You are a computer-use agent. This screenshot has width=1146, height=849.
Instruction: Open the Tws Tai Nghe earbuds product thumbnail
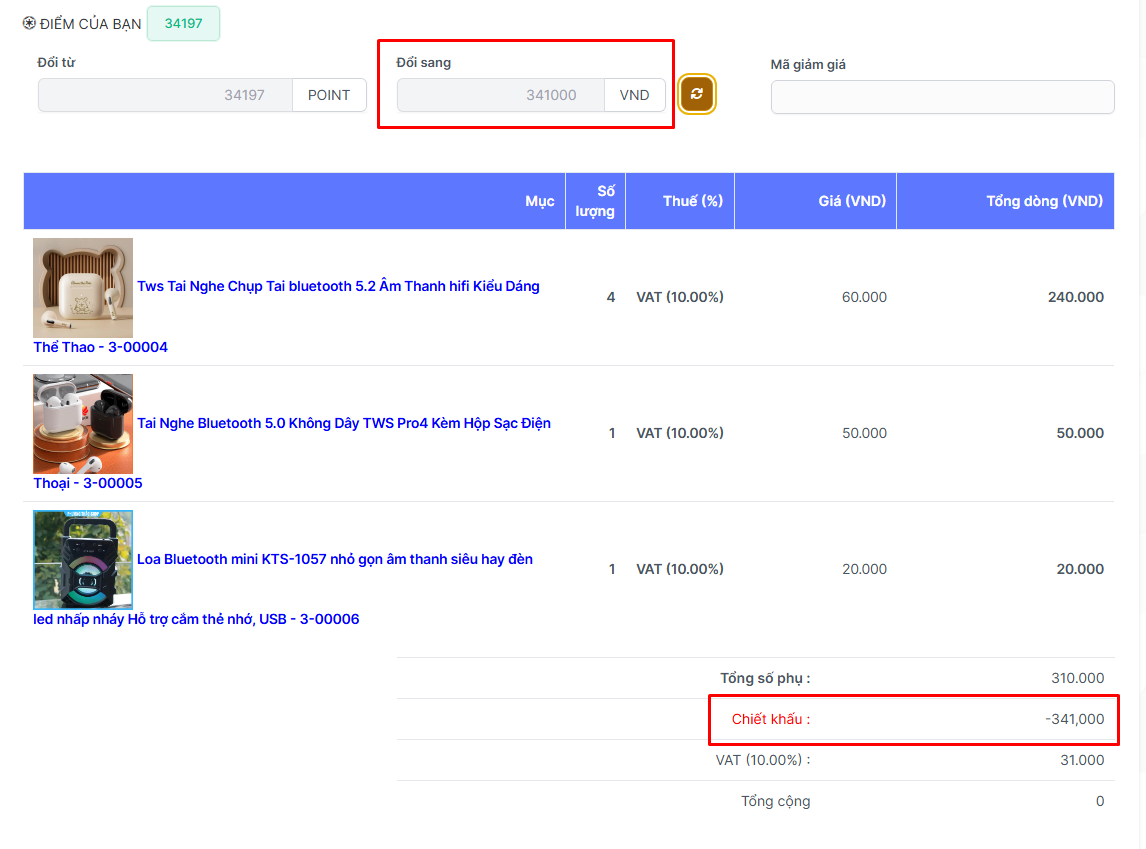pyautogui.click(x=83, y=288)
